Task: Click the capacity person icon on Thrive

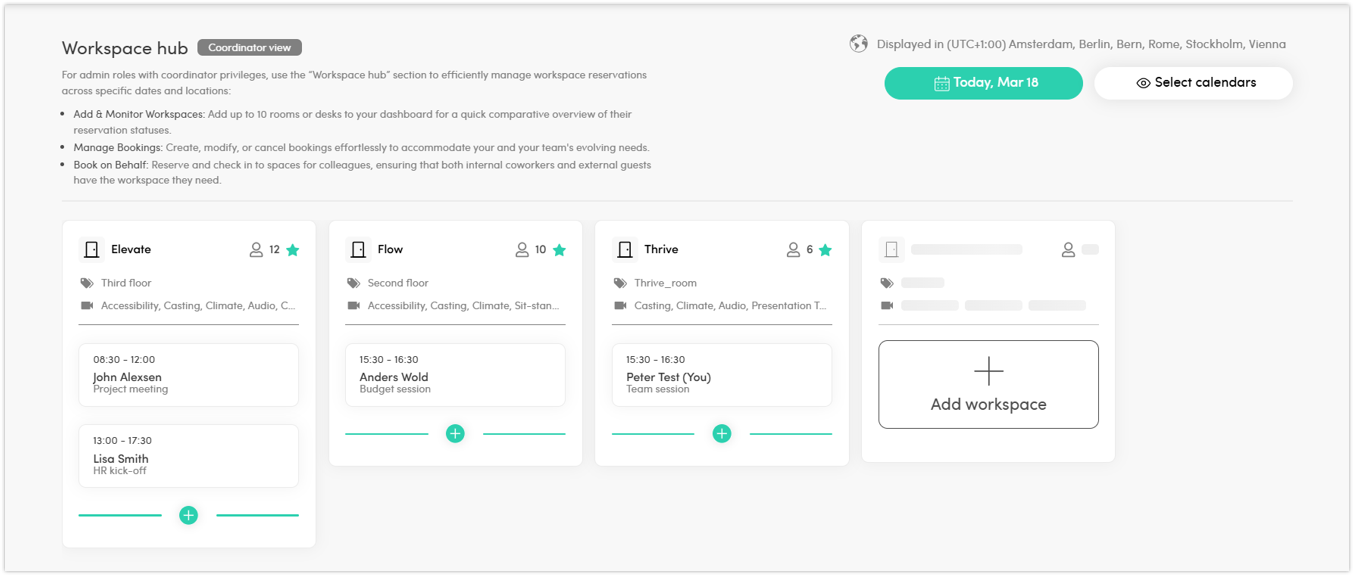Action: coord(793,250)
